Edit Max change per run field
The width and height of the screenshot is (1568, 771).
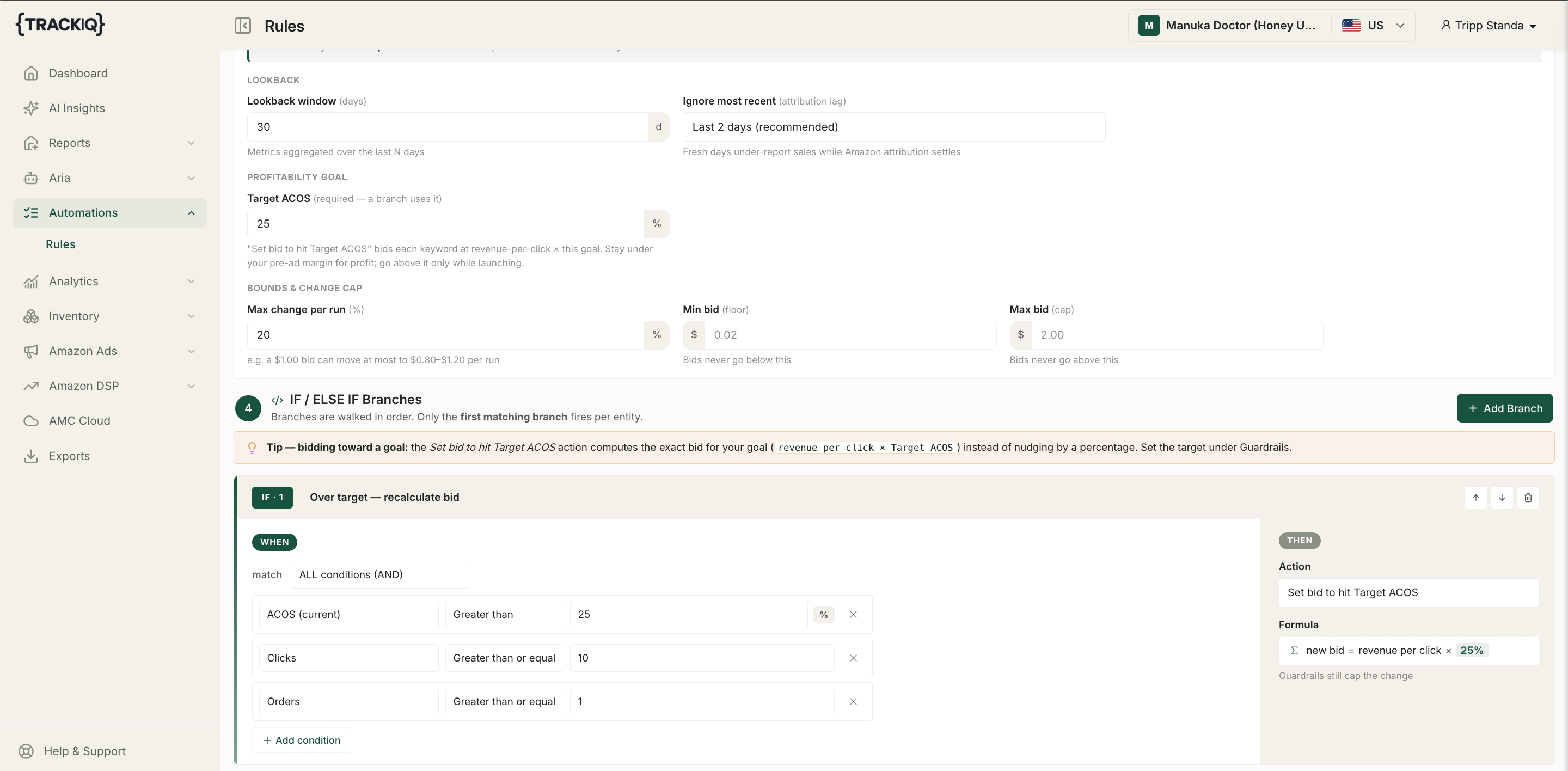point(445,335)
